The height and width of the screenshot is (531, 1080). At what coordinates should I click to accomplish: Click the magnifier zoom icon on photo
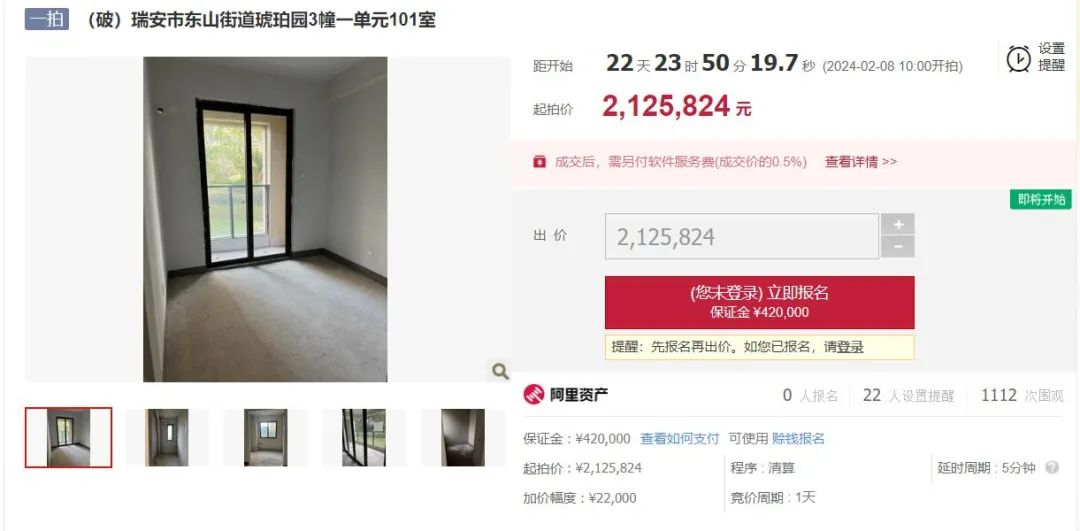[x=500, y=371]
